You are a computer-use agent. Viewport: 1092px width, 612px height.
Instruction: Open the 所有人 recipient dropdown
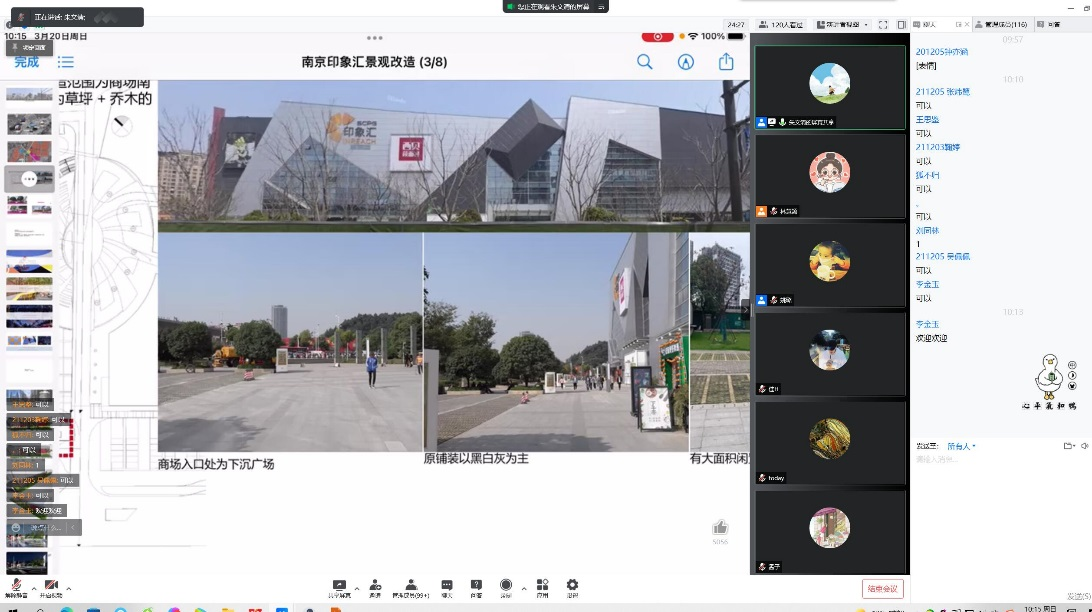point(961,446)
